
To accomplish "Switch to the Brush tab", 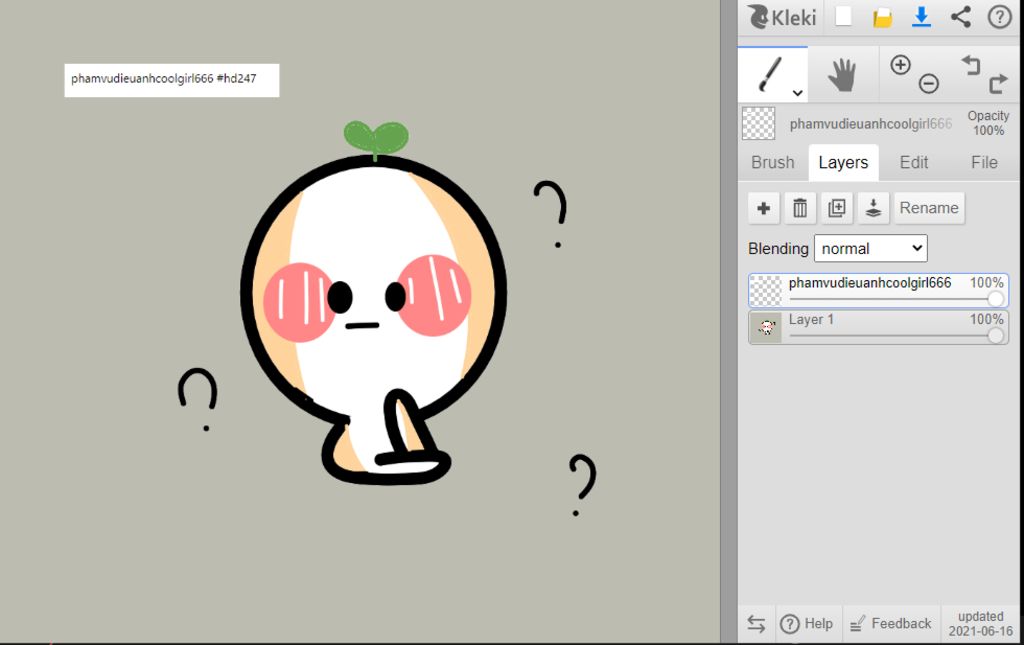I will coord(773,163).
